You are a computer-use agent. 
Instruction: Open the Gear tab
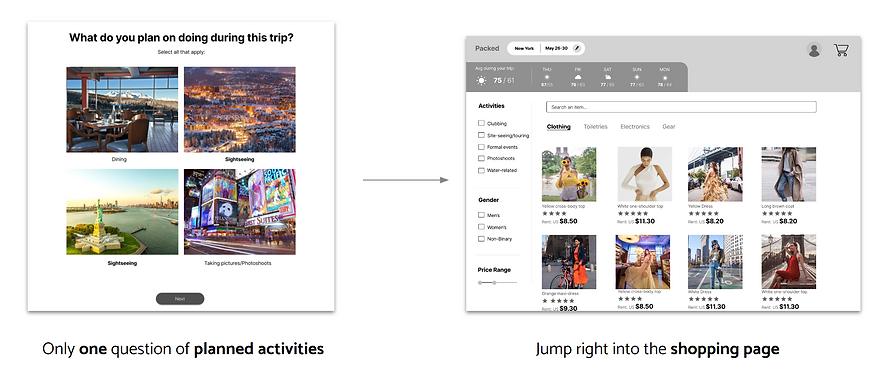tap(669, 127)
